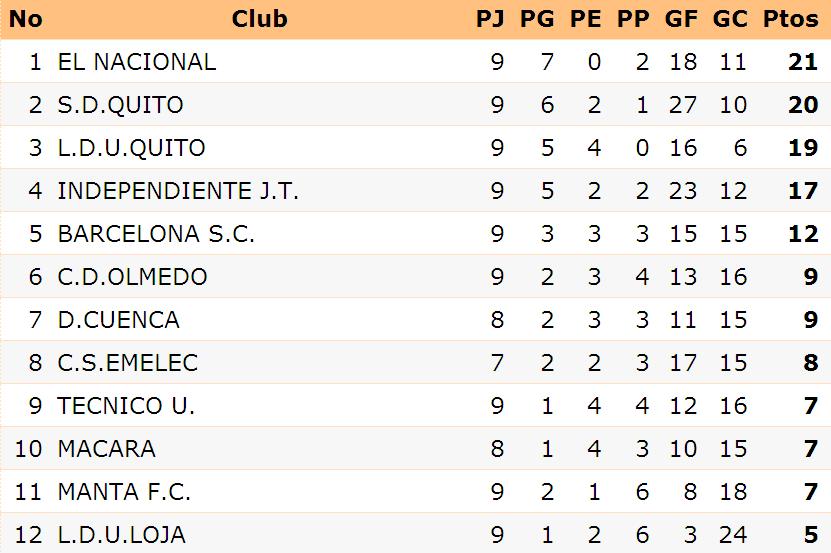Image resolution: width=831 pixels, height=553 pixels.
Task: Select the 21 points value for El Nacional
Action: (x=803, y=62)
